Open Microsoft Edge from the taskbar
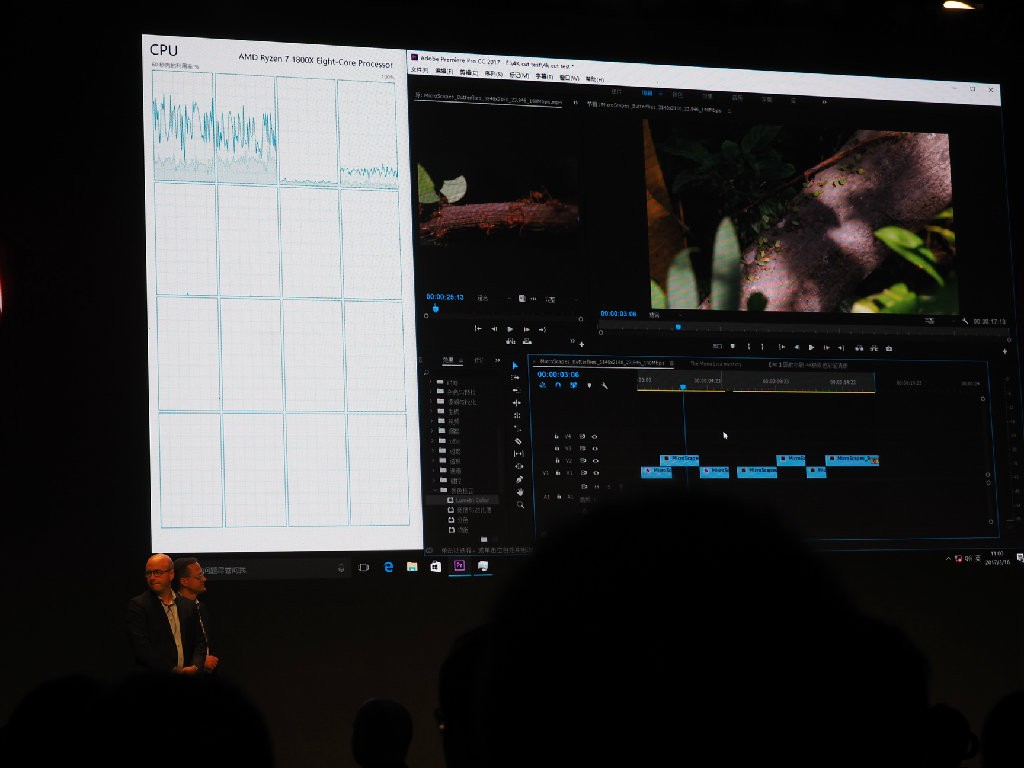The image size is (1024, 768). (389, 567)
